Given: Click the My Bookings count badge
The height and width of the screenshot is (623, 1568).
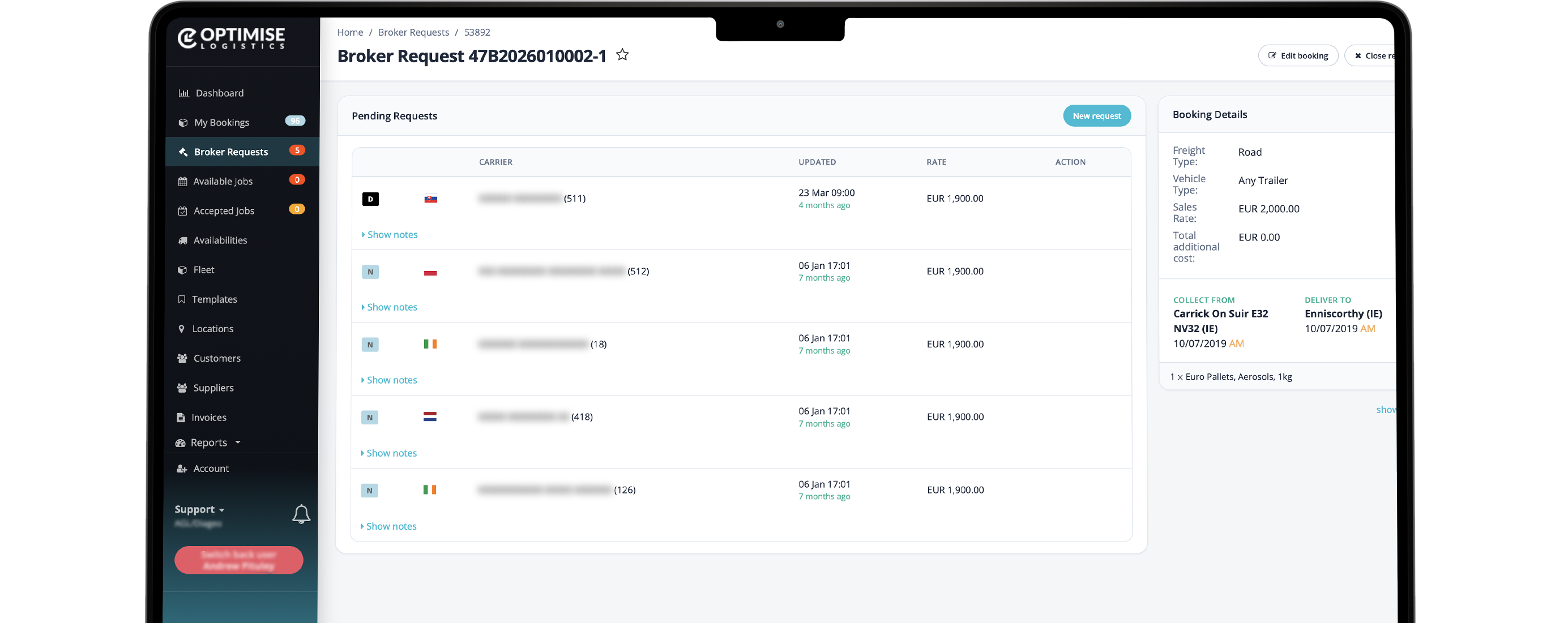Looking at the screenshot, I should [x=295, y=121].
